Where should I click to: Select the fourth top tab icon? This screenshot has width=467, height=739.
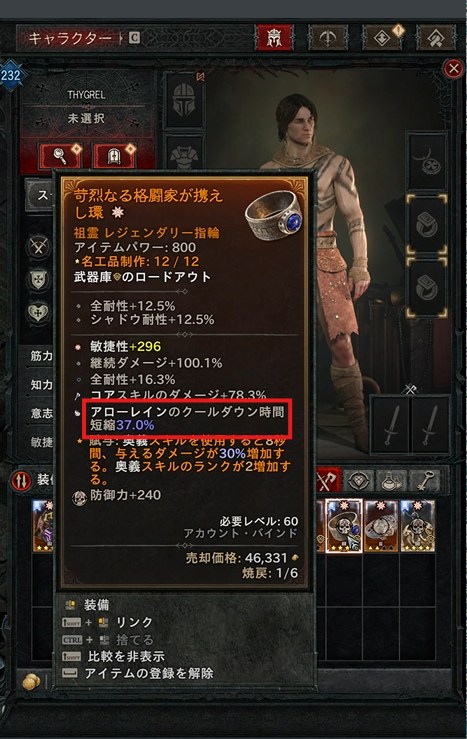435,37
